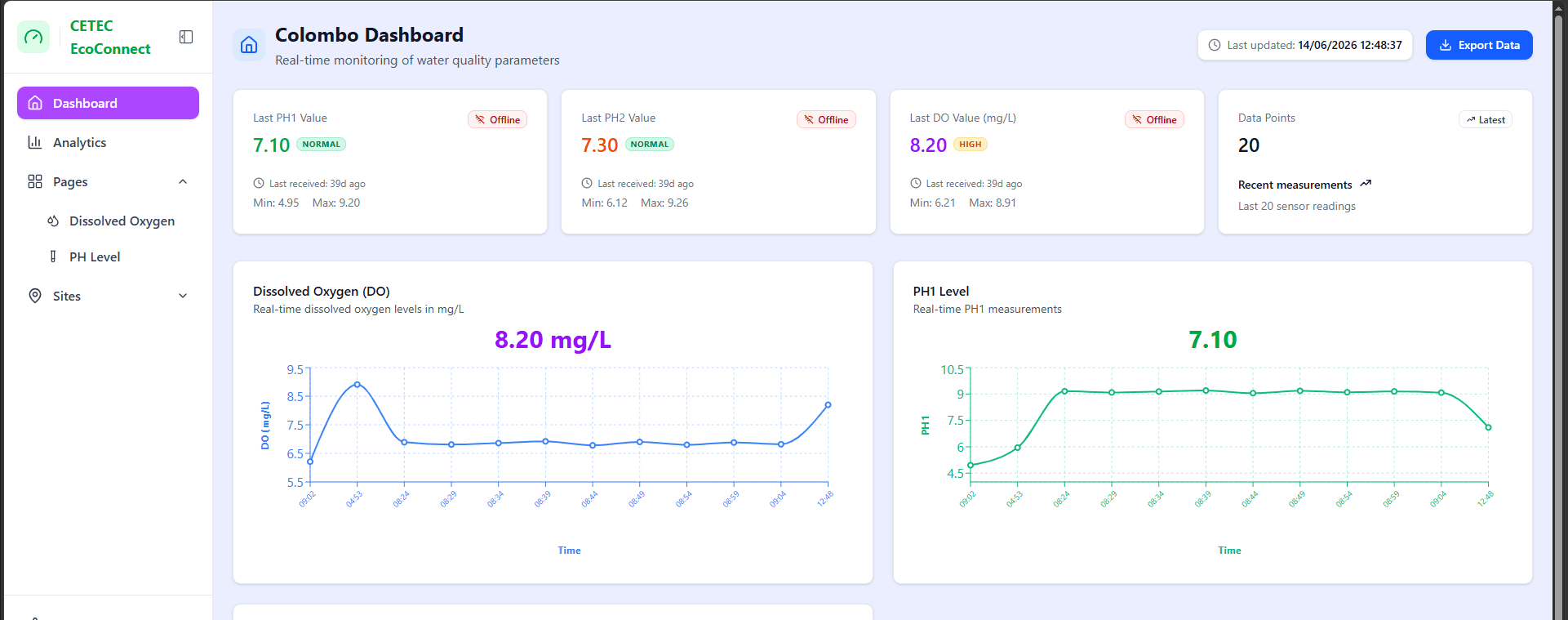Viewport: 1568px width, 620px height.
Task: Click the DO chart data point at 12:48
Action: click(x=828, y=405)
